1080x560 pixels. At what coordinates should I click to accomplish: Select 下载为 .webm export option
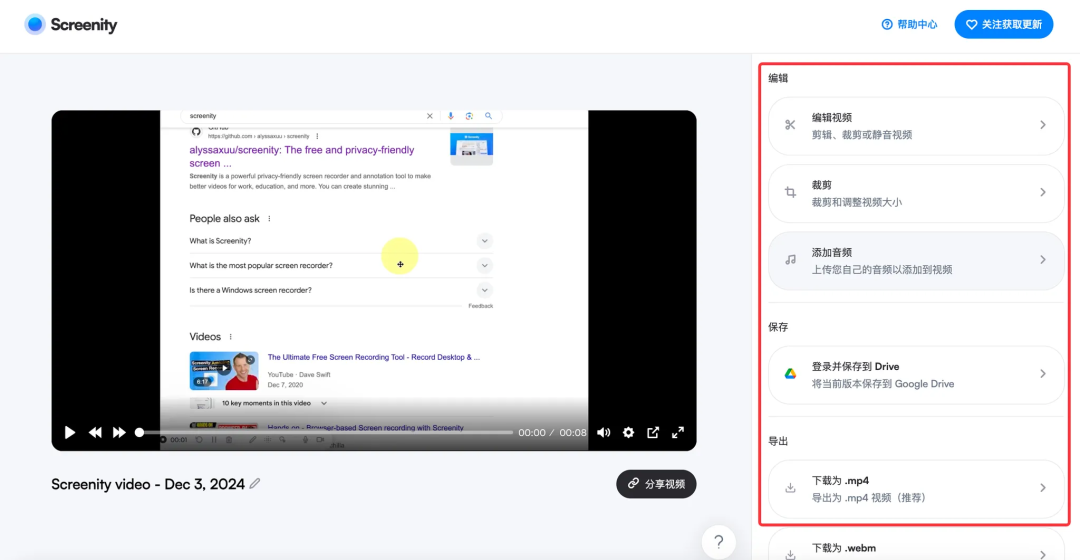[x=915, y=546]
